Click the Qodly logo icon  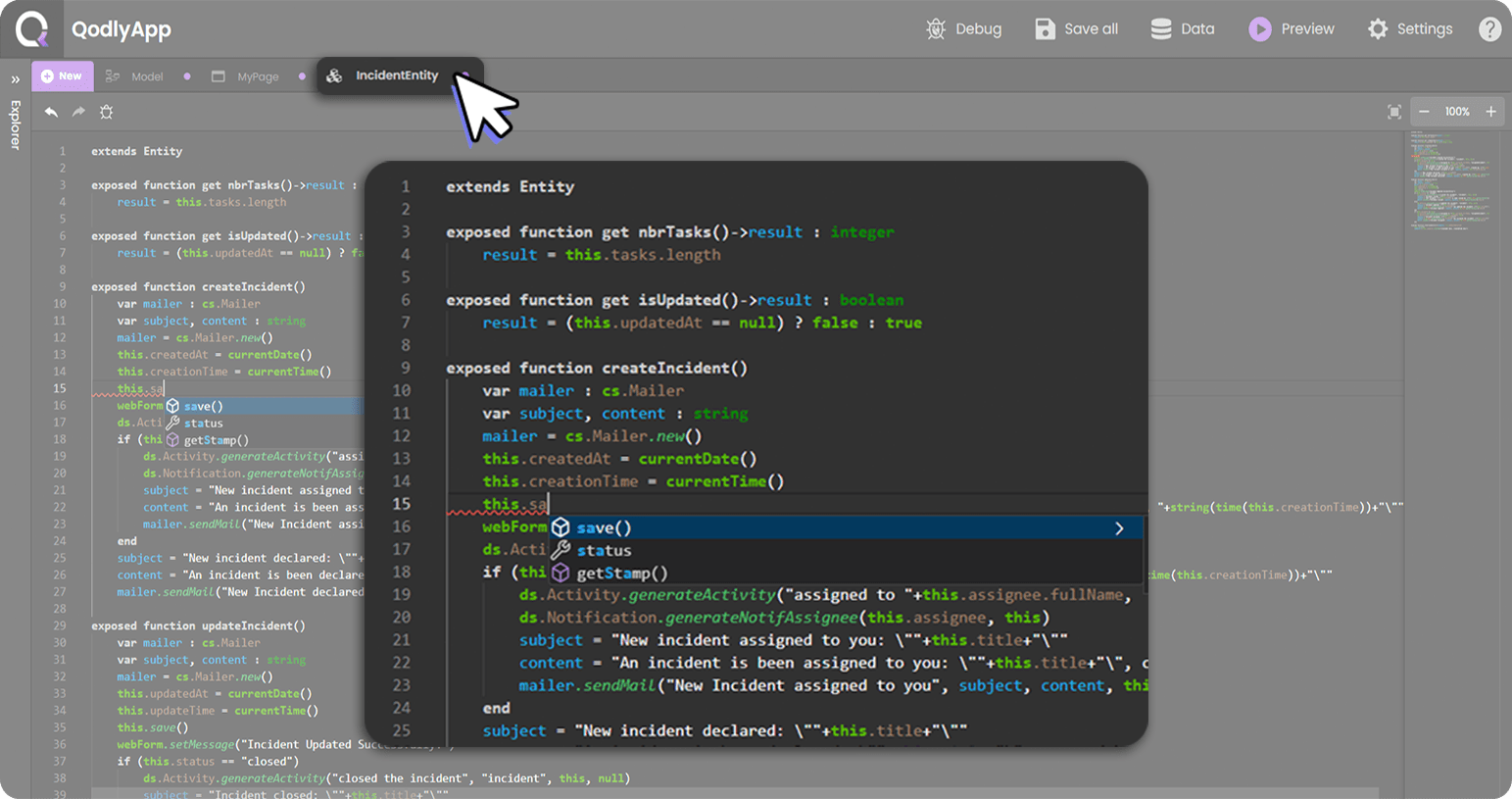tap(31, 28)
